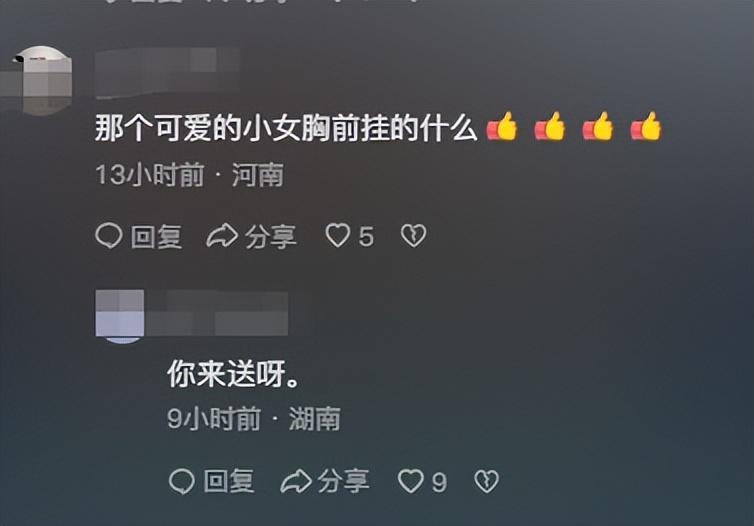754x526 pixels.
Task: Click like count 9 on Hunan reply
Action: pos(439,482)
